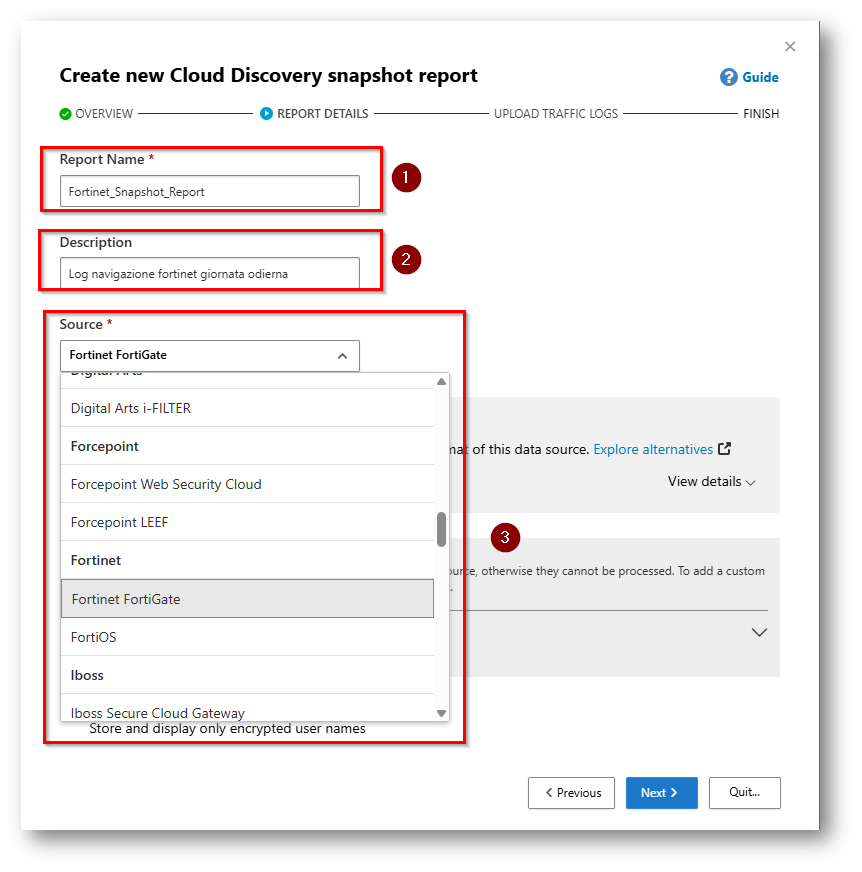862x872 pixels.
Task: Expand View details section
Action: 711,481
